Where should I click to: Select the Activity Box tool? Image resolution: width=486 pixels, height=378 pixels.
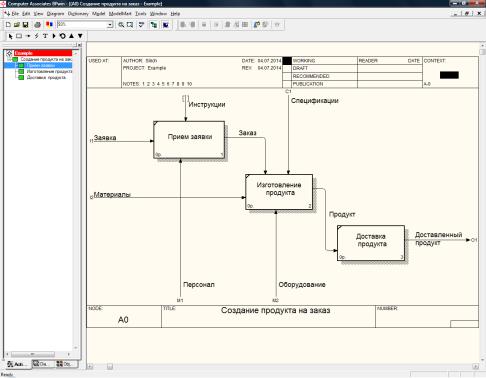click(x=19, y=36)
